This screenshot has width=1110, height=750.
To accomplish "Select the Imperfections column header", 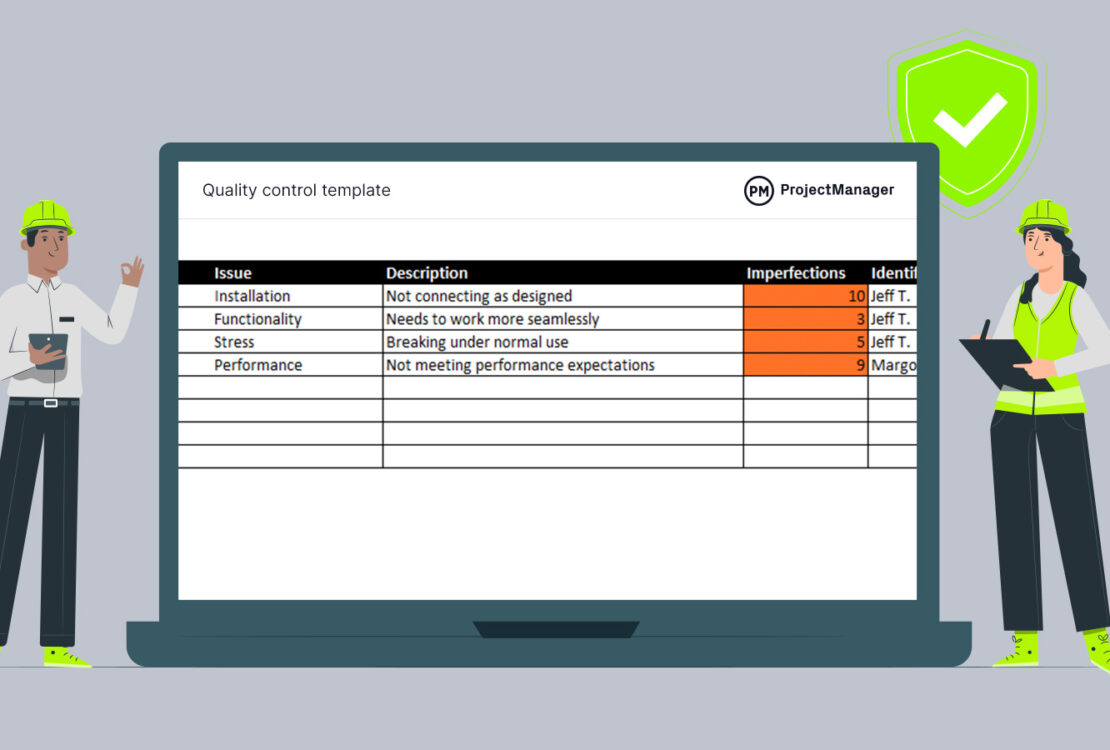I will (796, 273).
